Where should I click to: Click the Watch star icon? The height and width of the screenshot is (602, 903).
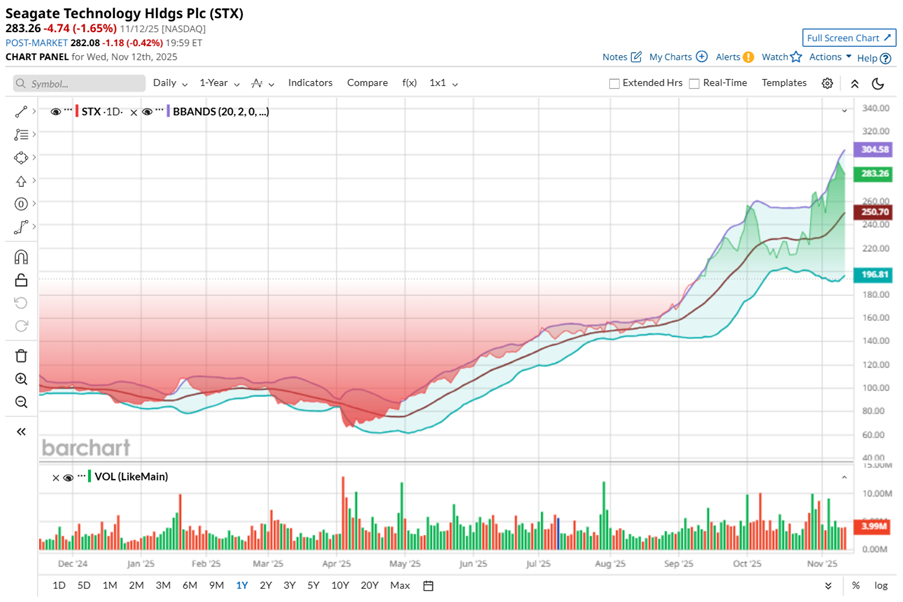pos(796,56)
